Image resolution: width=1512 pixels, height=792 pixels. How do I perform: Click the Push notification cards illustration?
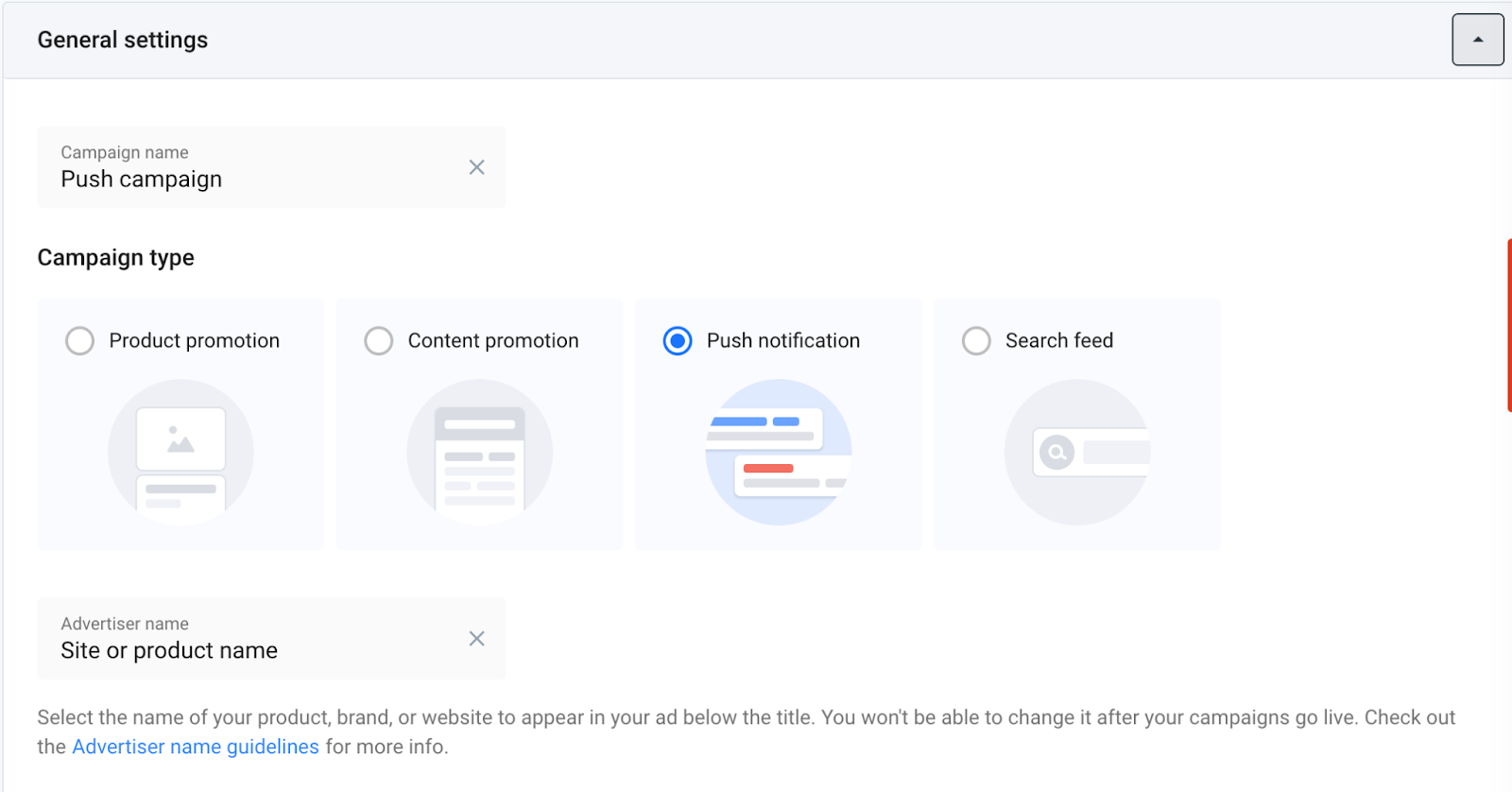pos(778,452)
